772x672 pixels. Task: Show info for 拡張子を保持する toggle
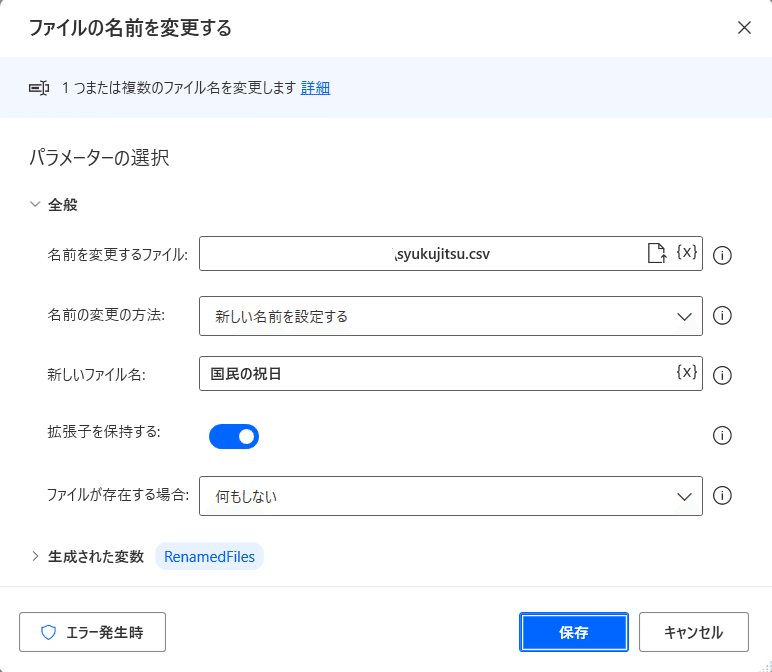coord(722,435)
